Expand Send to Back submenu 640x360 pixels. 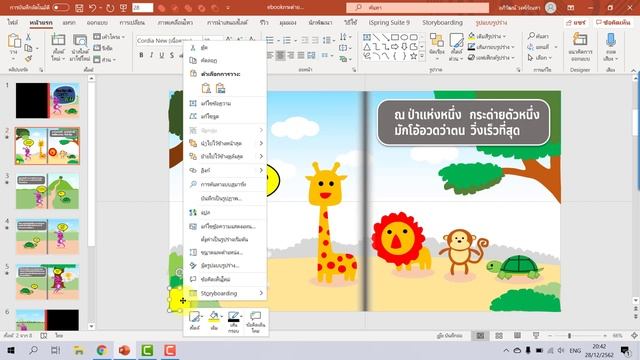[225, 156]
